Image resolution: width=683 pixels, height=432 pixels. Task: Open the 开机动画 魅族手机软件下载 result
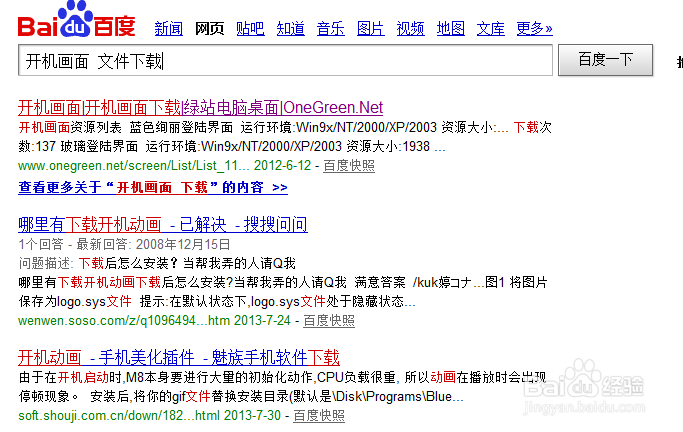click(179, 358)
